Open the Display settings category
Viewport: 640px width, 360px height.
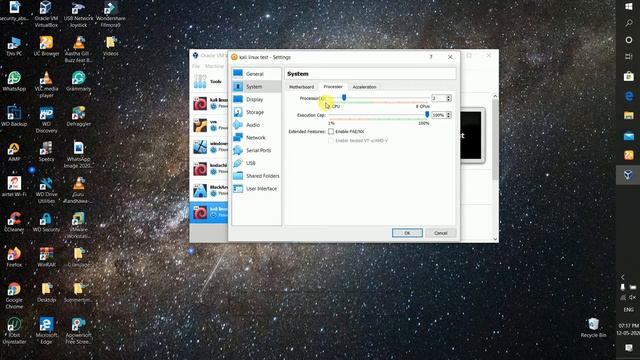(x=256, y=99)
